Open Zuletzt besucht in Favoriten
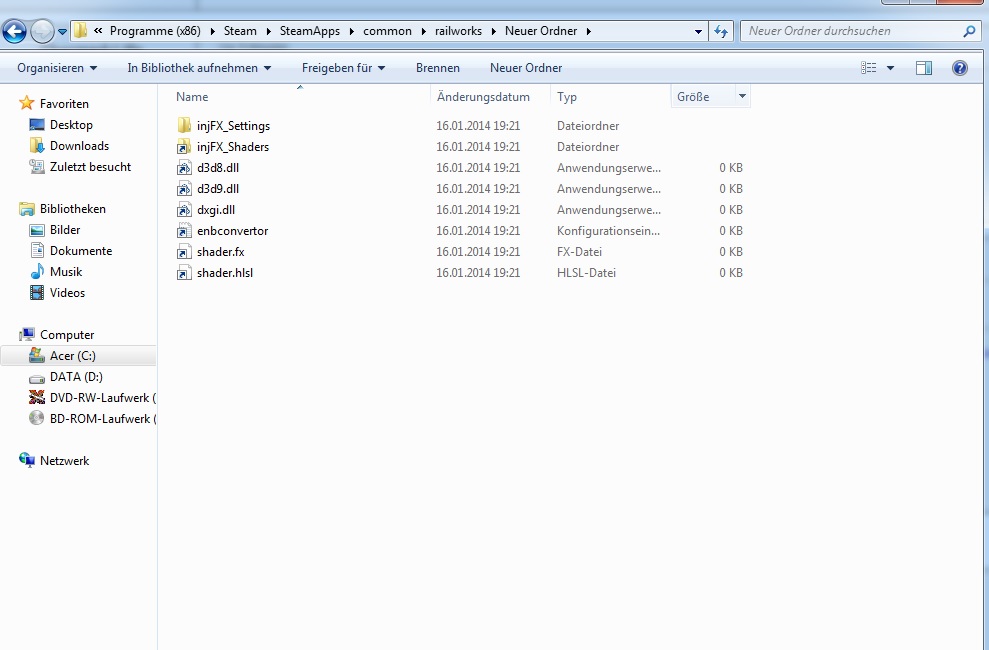The image size is (989, 650). coord(90,166)
